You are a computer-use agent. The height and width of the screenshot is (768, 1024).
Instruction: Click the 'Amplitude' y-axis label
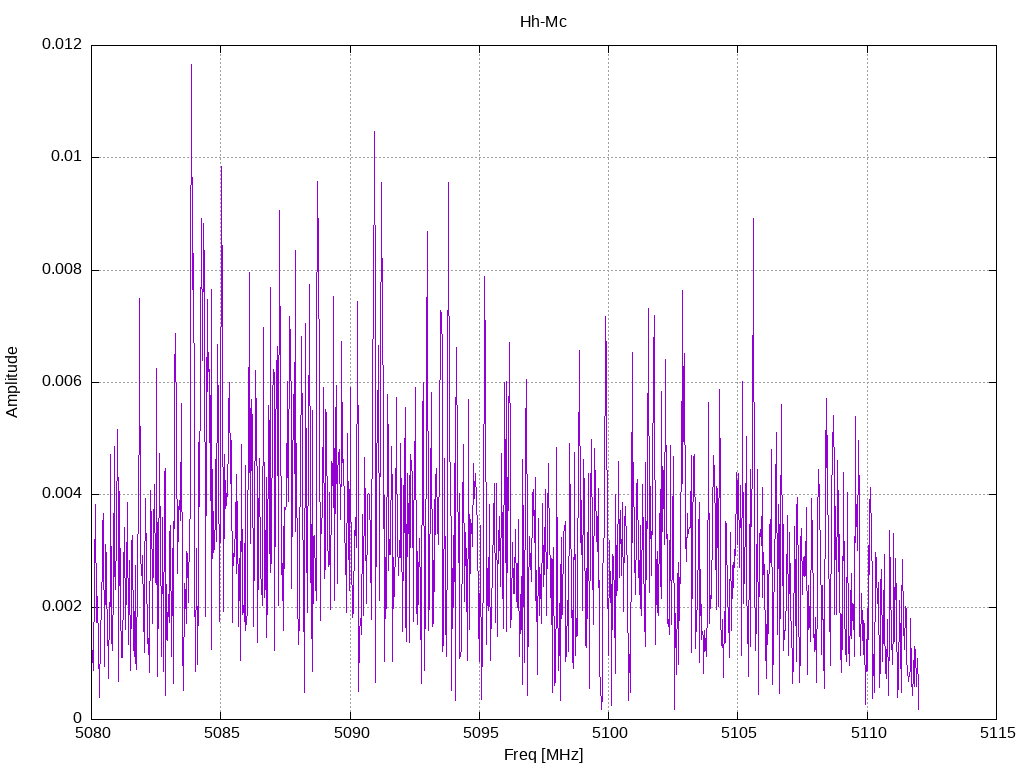coord(12,382)
